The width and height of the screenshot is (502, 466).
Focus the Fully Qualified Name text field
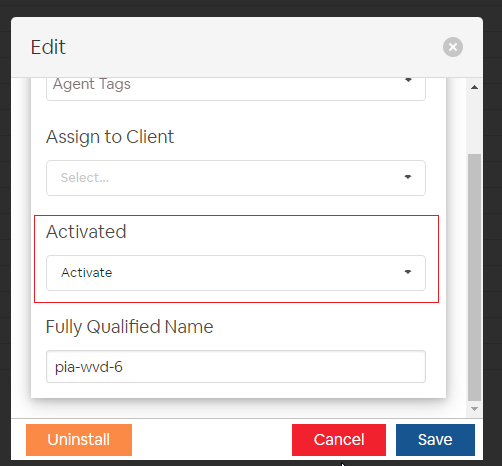[x=236, y=366]
